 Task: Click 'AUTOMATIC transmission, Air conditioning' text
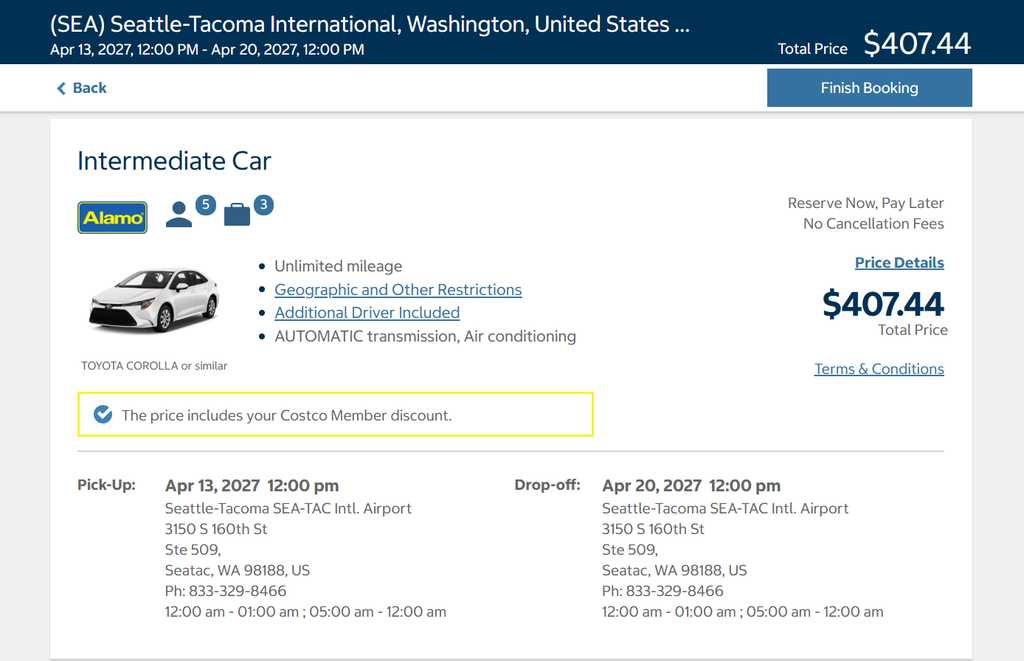click(x=425, y=336)
